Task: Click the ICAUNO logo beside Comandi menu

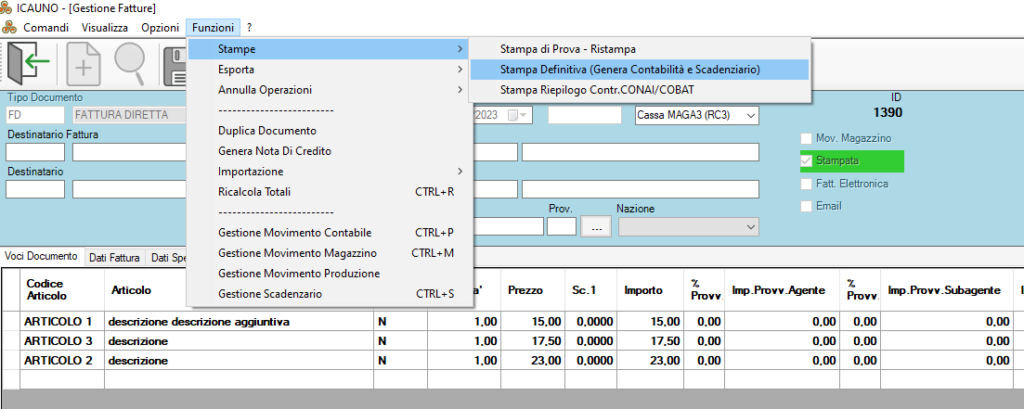Action: 10,28
